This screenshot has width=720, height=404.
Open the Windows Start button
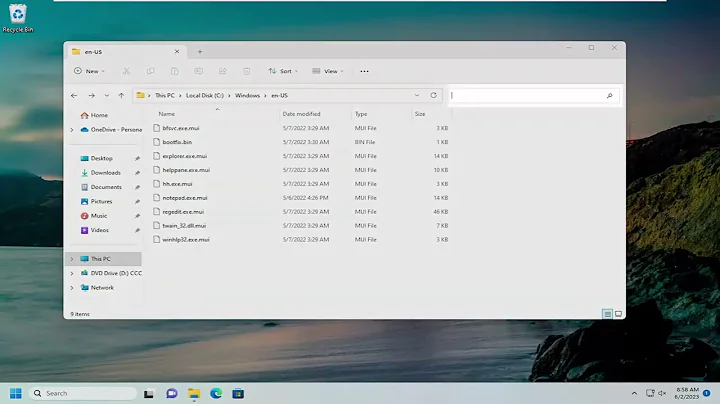[16, 393]
